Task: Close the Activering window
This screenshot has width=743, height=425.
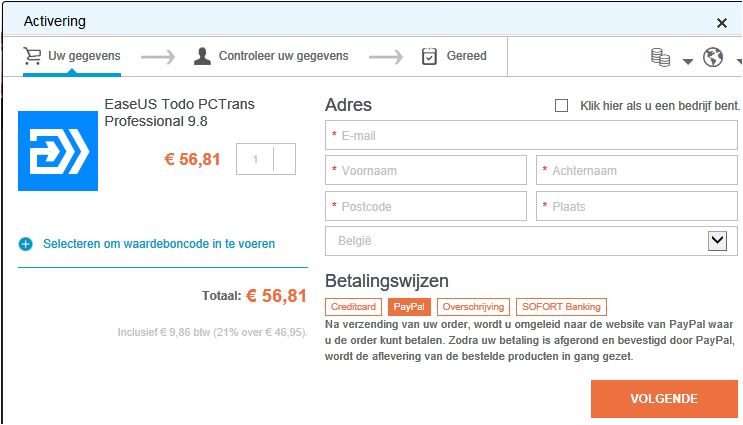Action: pyautogui.click(x=722, y=22)
